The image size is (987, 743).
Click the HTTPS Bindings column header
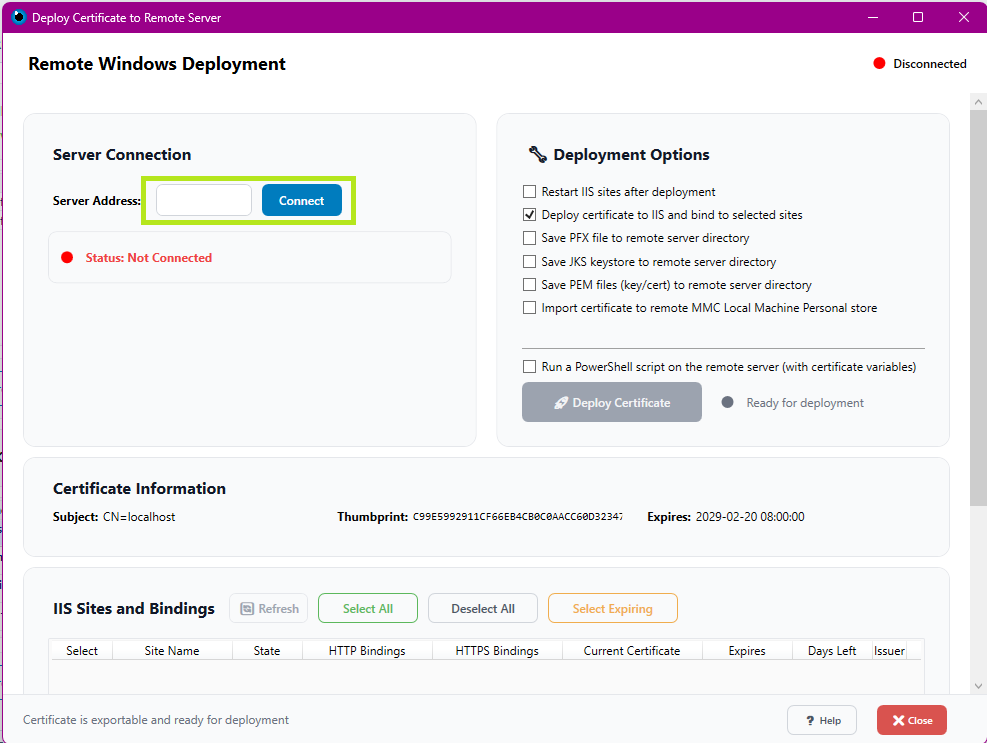coord(497,650)
